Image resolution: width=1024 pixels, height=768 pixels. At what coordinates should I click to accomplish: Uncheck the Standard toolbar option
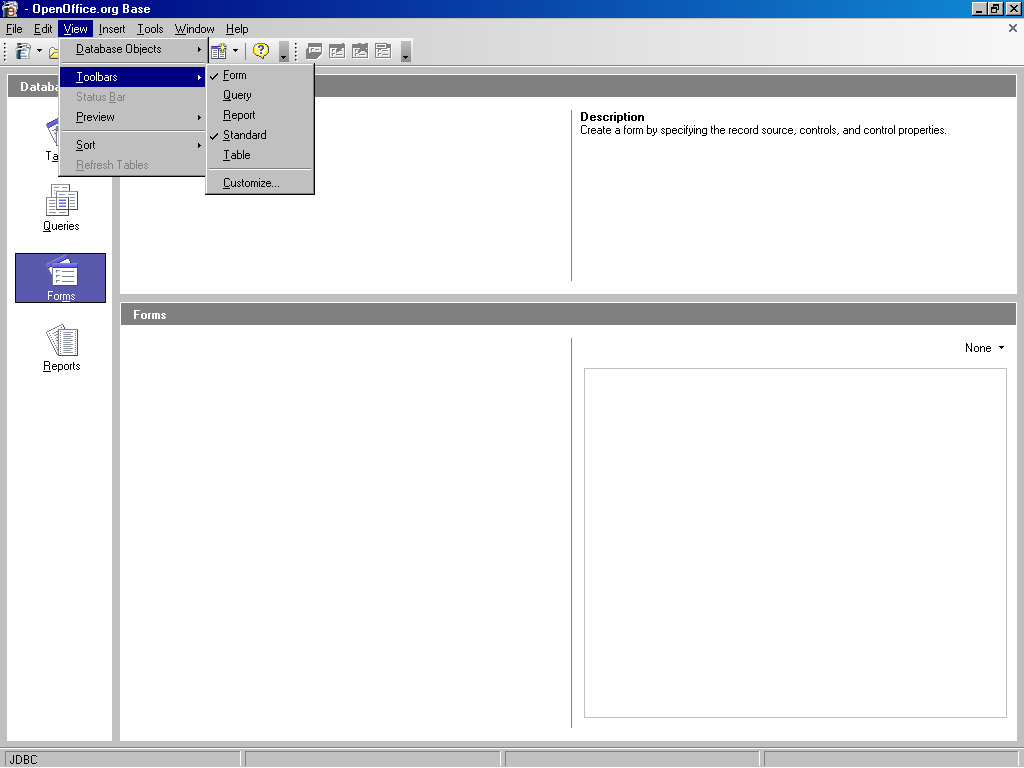pyautogui.click(x=244, y=135)
